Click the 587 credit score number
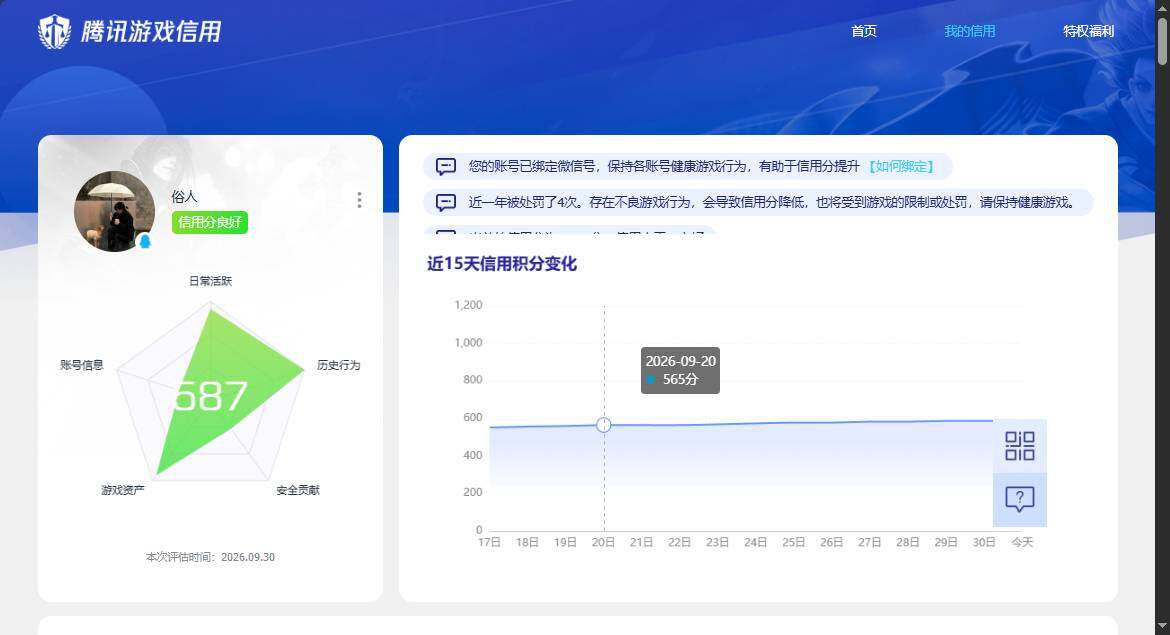This screenshot has height=635, width=1170. pyautogui.click(x=210, y=396)
